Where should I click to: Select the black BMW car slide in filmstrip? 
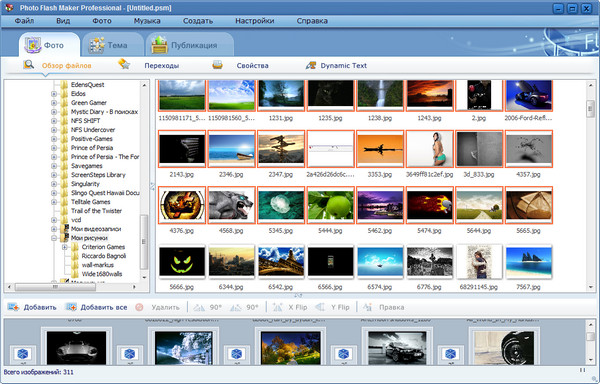coord(397,347)
